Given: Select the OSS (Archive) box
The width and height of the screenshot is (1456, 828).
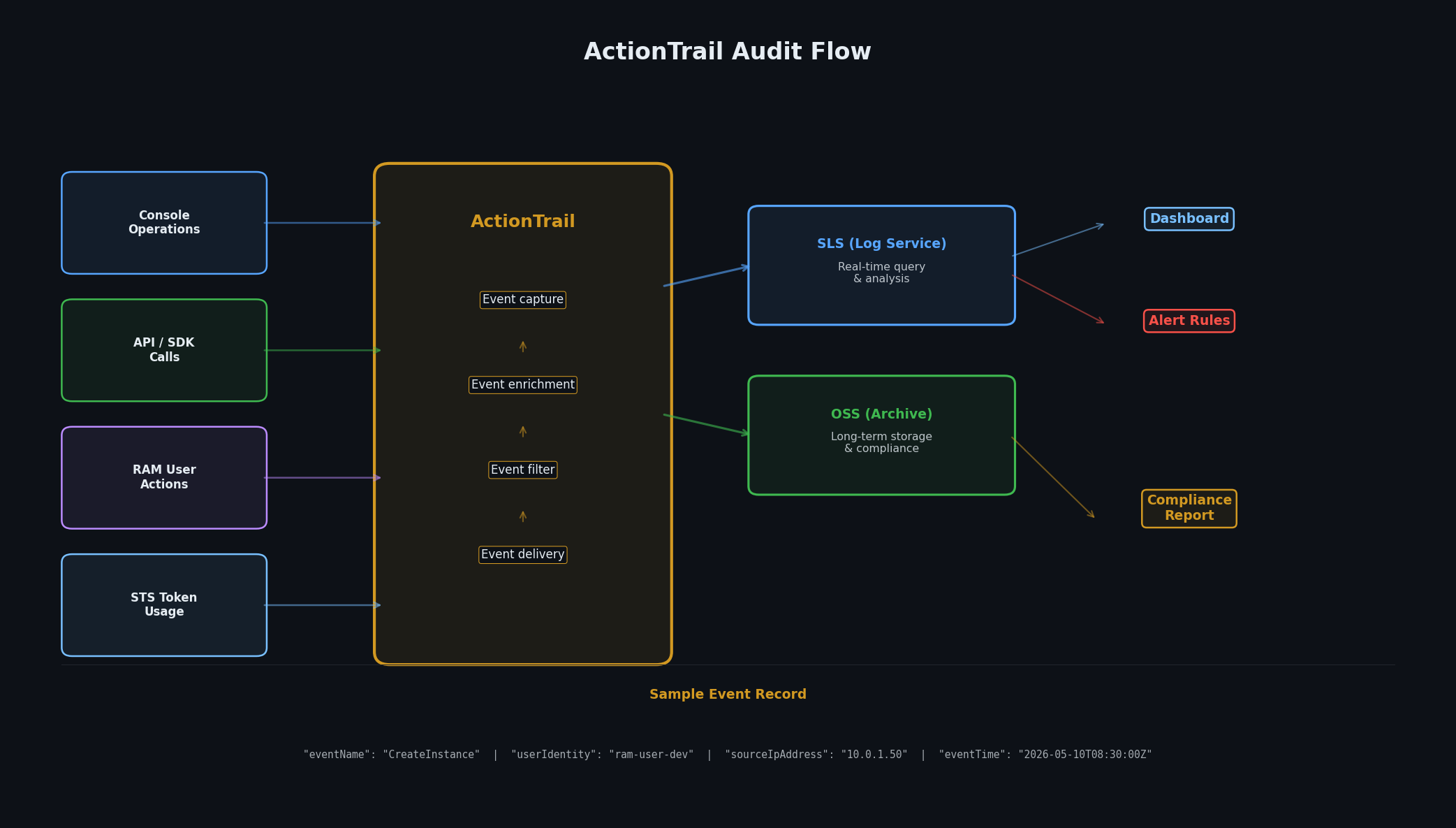Looking at the screenshot, I should point(881,435).
